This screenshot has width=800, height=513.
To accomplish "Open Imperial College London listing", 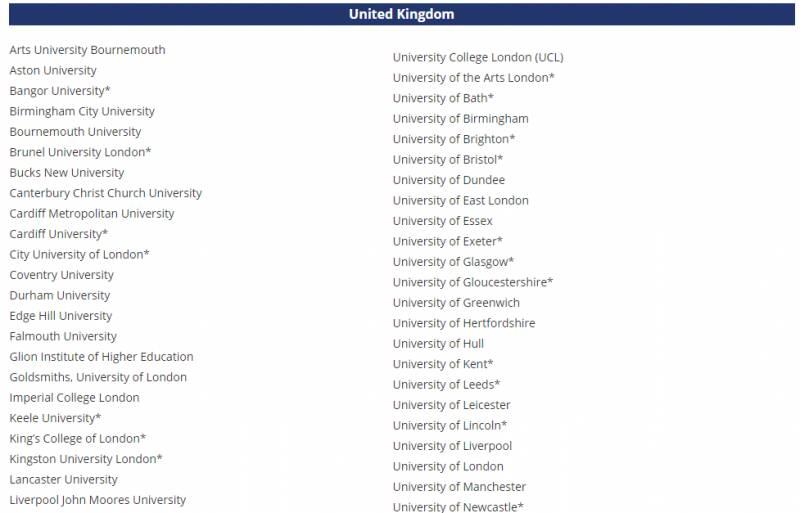I will click(x=74, y=397).
